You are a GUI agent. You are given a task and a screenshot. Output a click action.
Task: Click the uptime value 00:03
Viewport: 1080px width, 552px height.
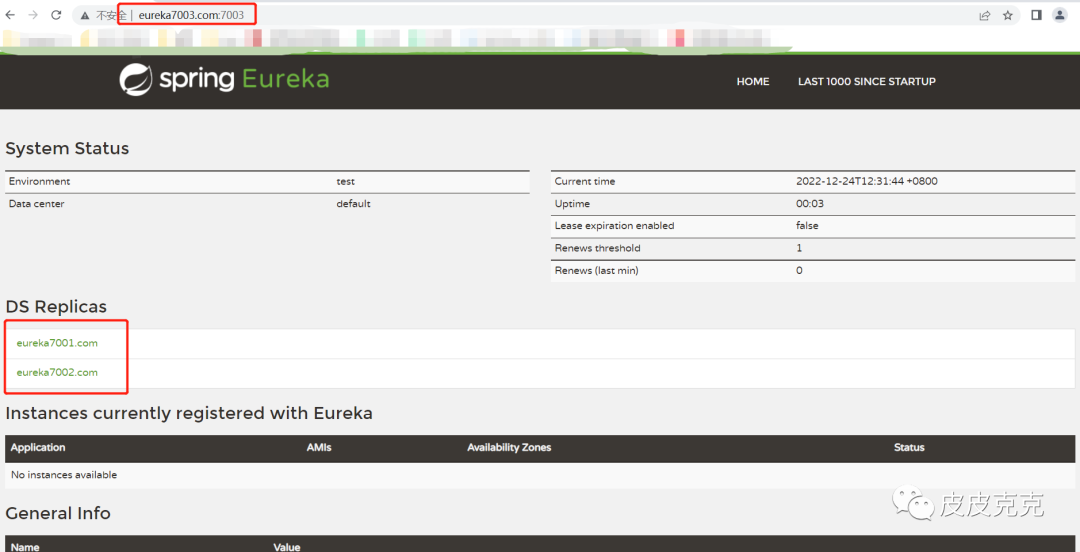[x=810, y=204]
